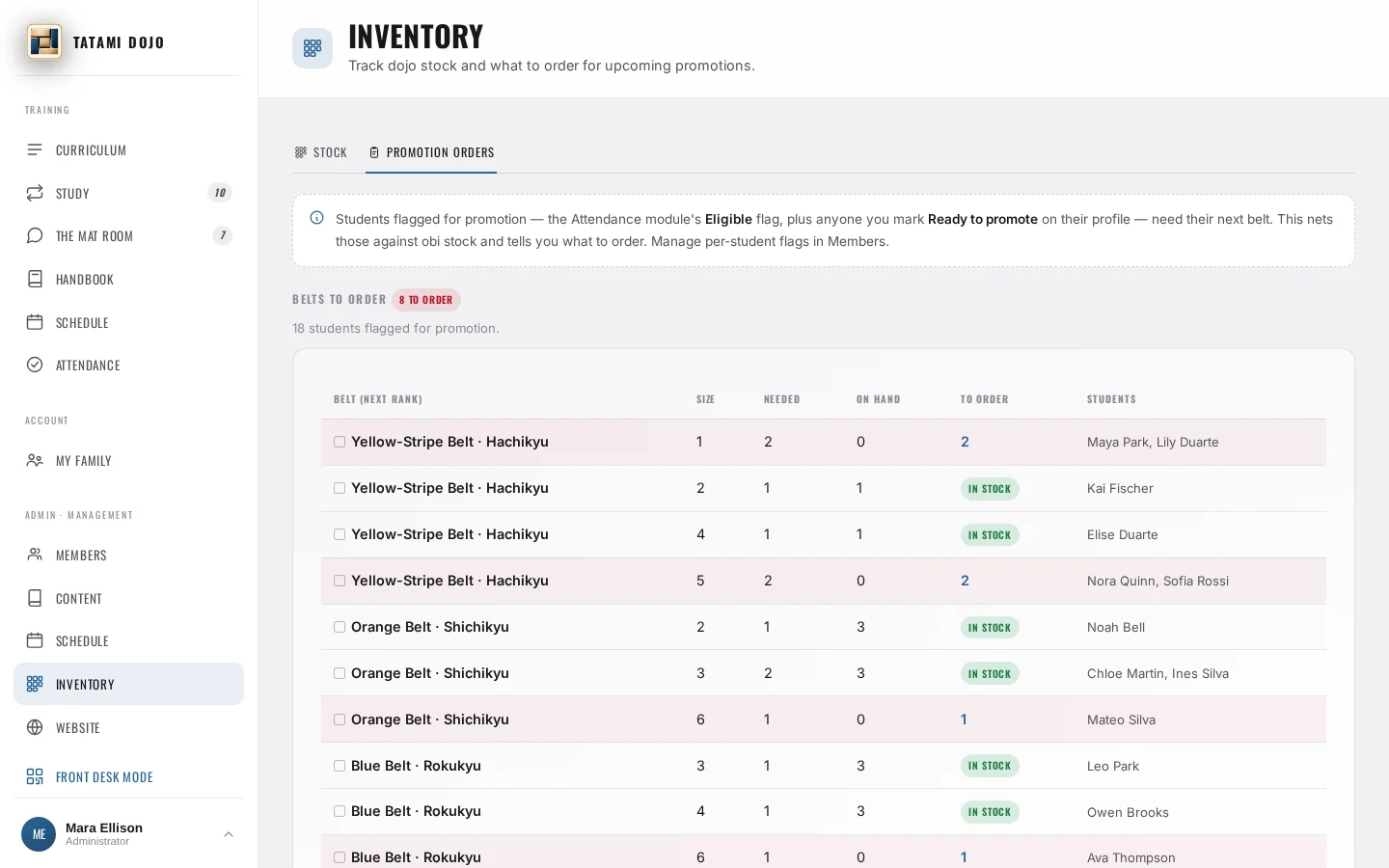
Task: Check the Elise Duarte row checkbox
Action: tap(340, 534)
